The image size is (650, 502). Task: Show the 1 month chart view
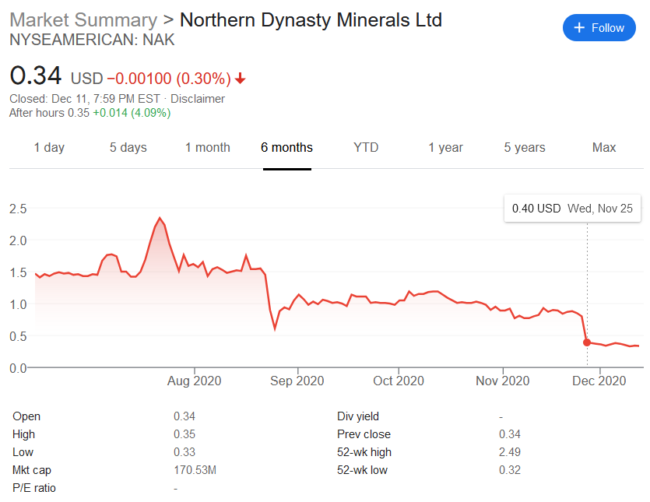[x=207, y=147]
